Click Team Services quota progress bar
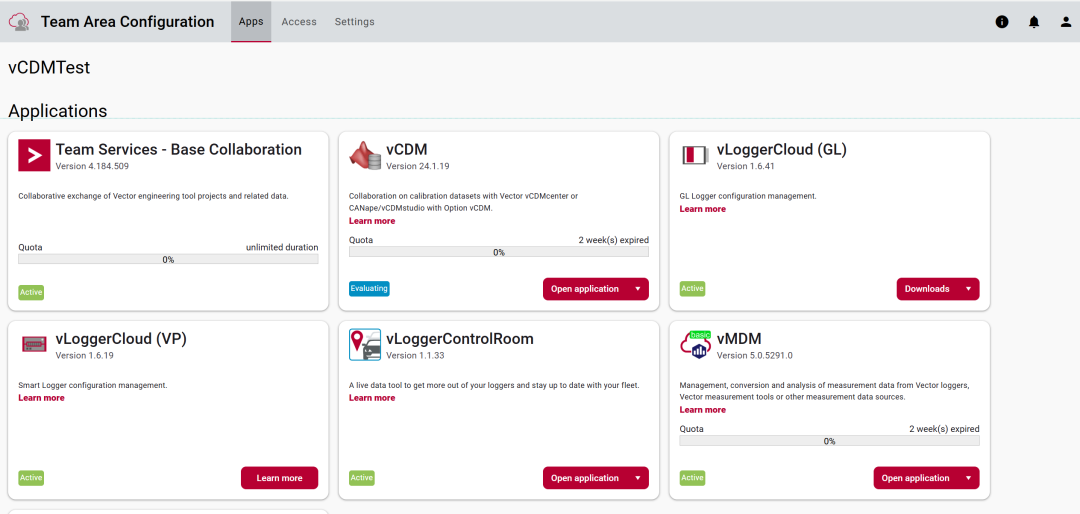 point(168,260)
